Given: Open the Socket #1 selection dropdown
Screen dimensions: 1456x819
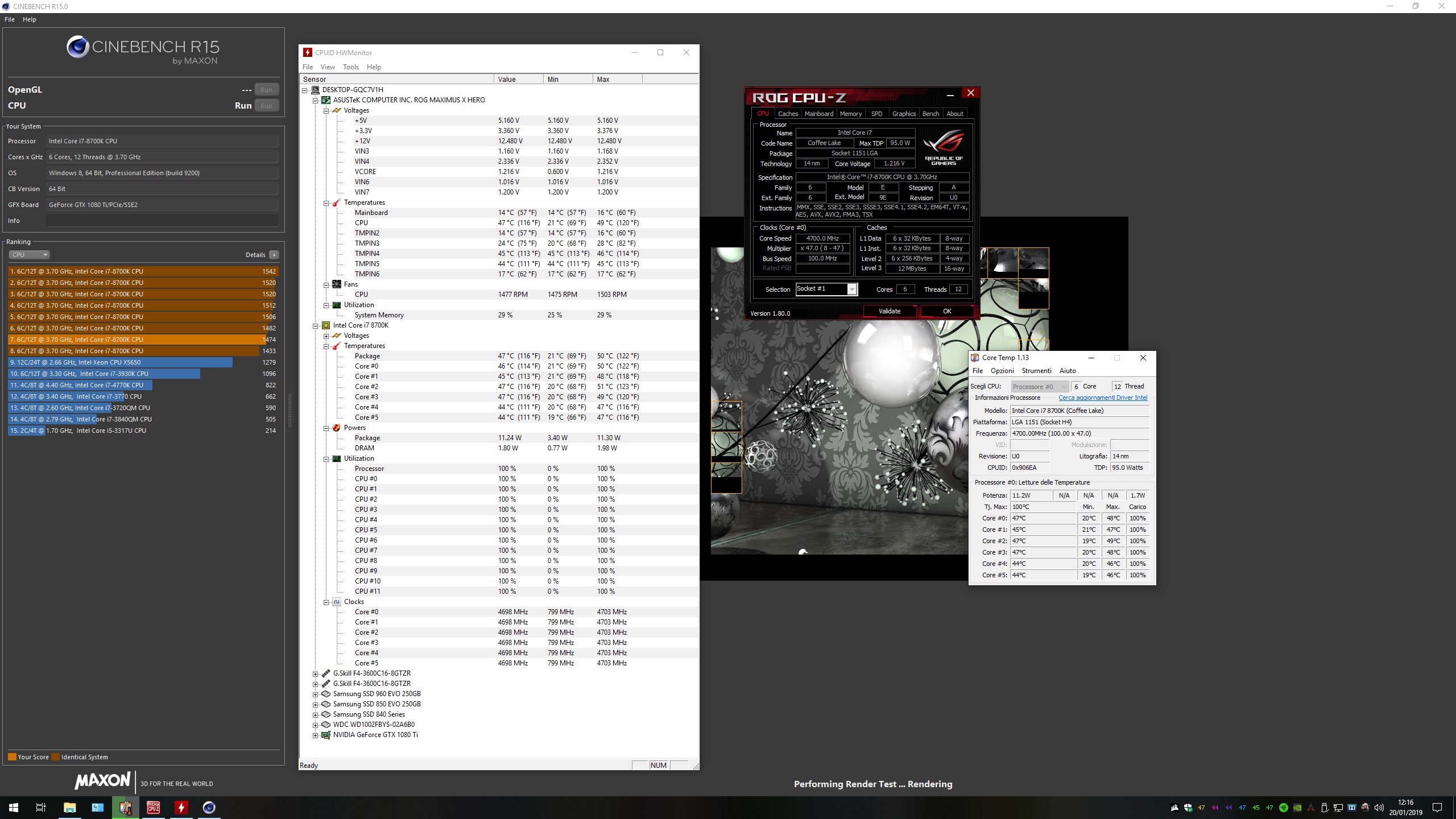Looking at the screenshot, I should click(826, 289).
